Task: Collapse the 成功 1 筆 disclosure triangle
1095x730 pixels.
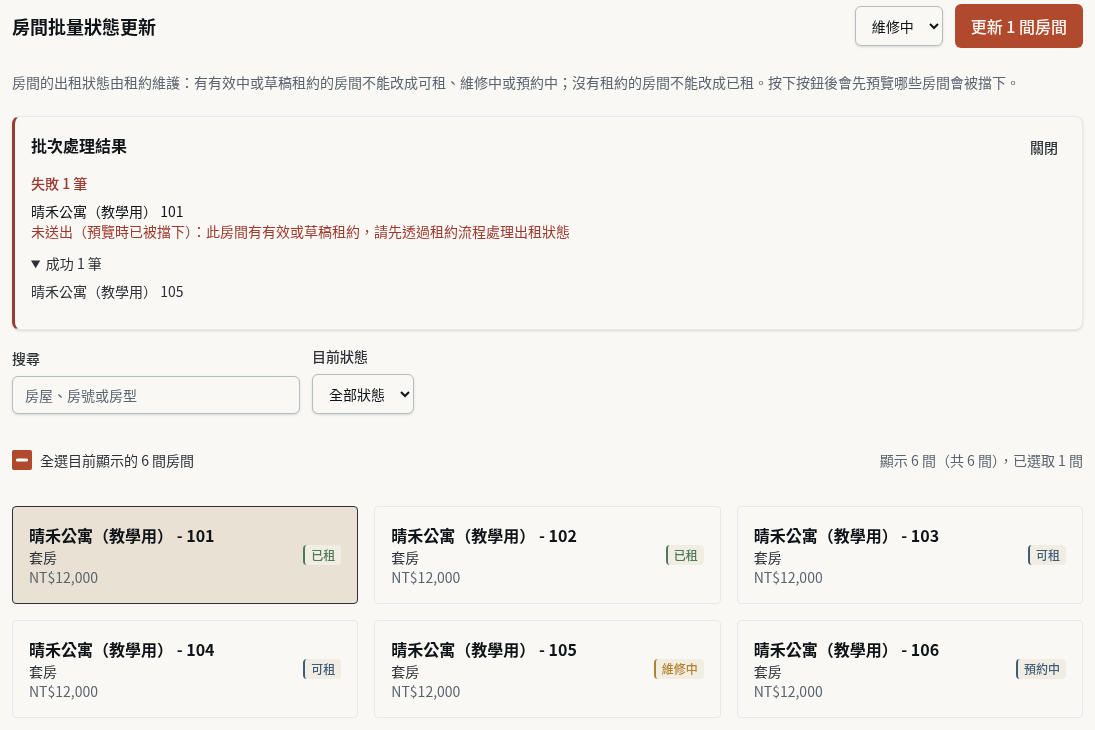Action: coord(36,264)
